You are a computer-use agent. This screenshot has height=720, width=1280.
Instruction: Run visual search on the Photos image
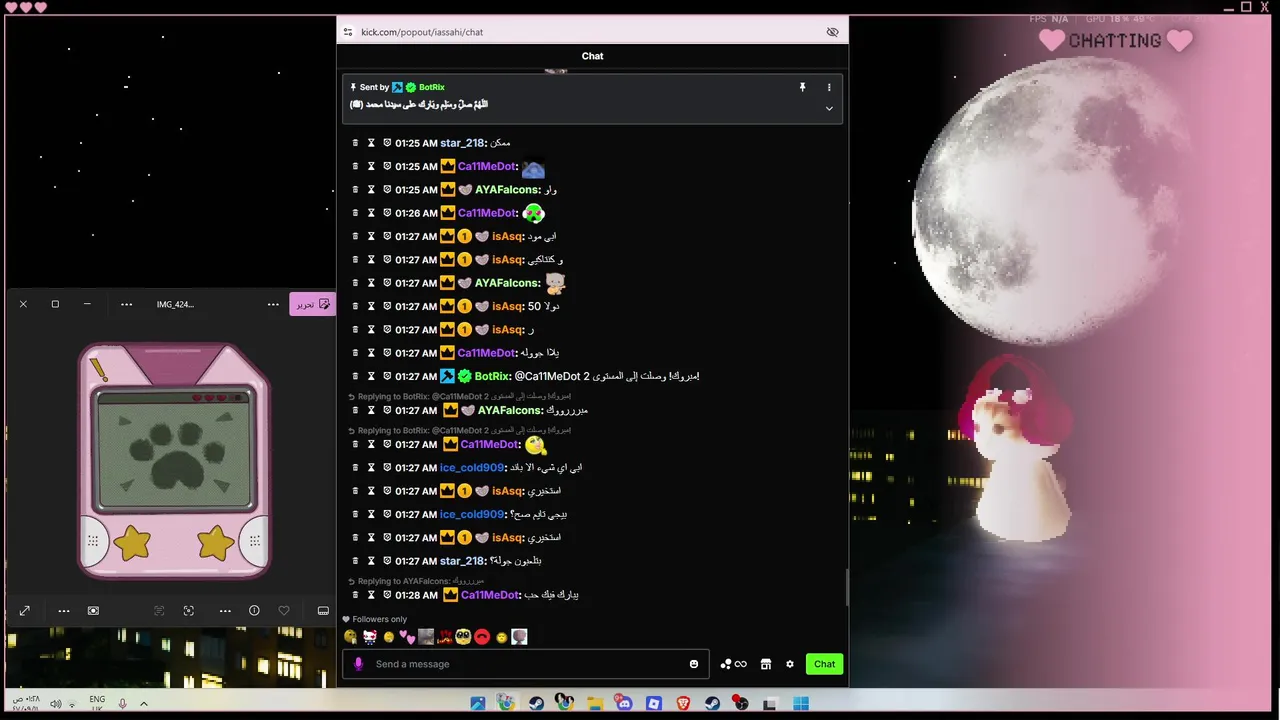pyautogui.click(x=189, y=611)
